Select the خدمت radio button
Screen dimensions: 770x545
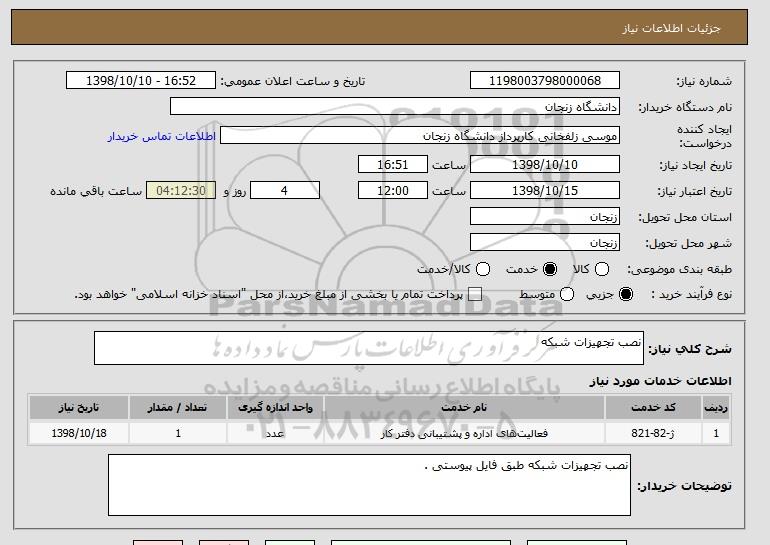(x=550, y=269)
